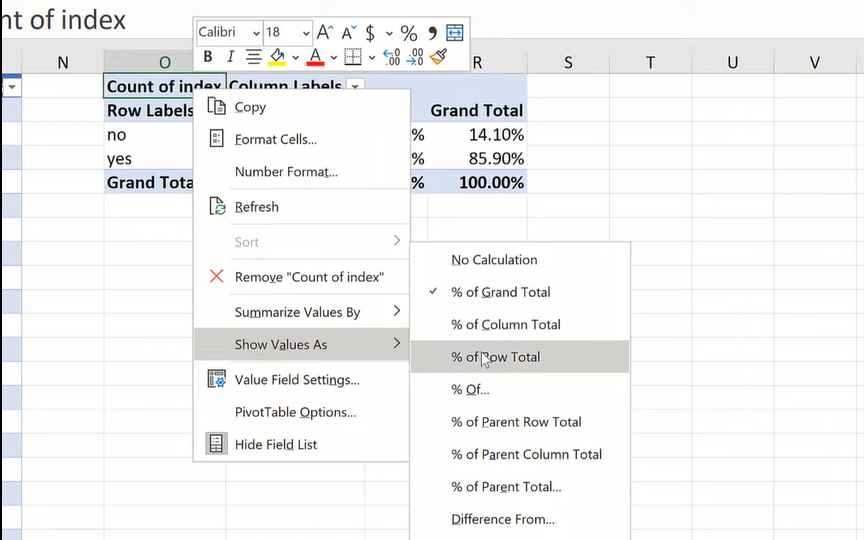The height and width of the screenshot is (540, 864).
Task: Select % of Column Total
Action: tap(520, 325)
